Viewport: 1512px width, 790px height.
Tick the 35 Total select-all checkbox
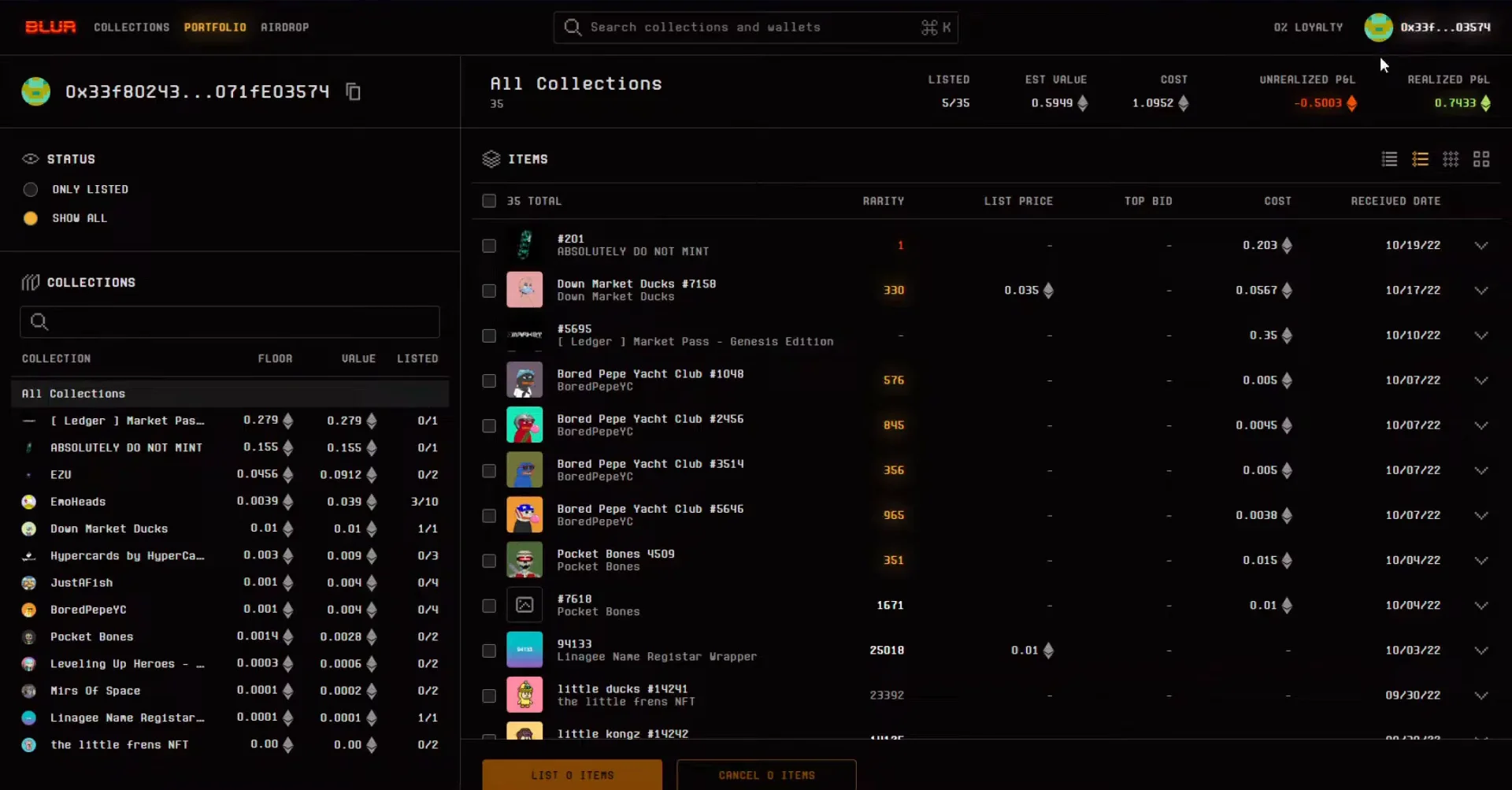(x=489, y=201)
